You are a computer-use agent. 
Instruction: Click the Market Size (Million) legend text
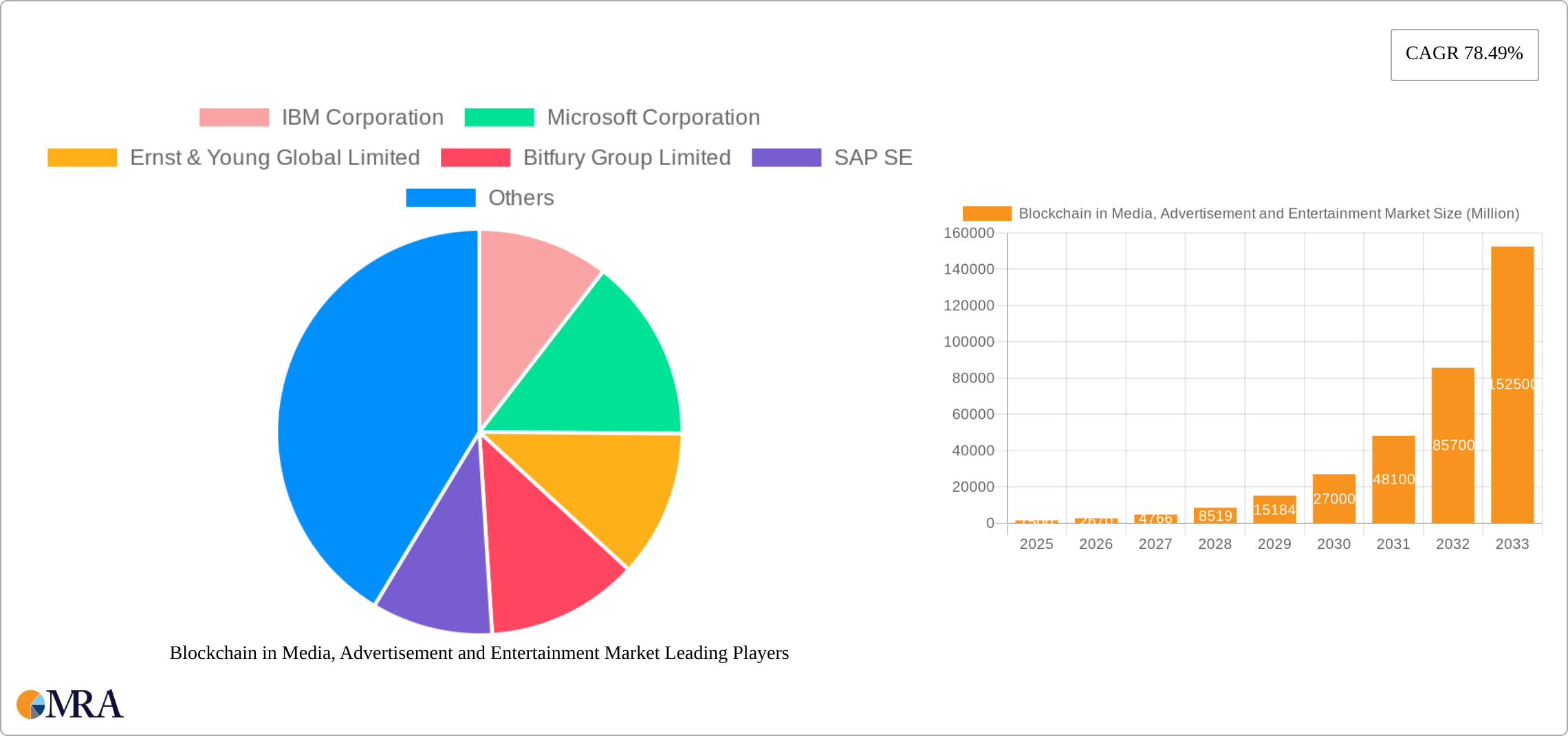[1269, 213]
